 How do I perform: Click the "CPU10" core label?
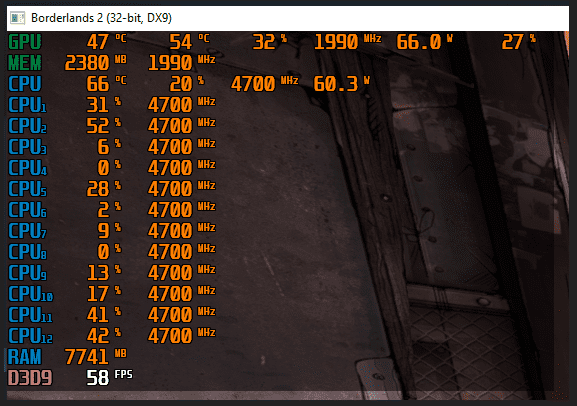[31, 294]
